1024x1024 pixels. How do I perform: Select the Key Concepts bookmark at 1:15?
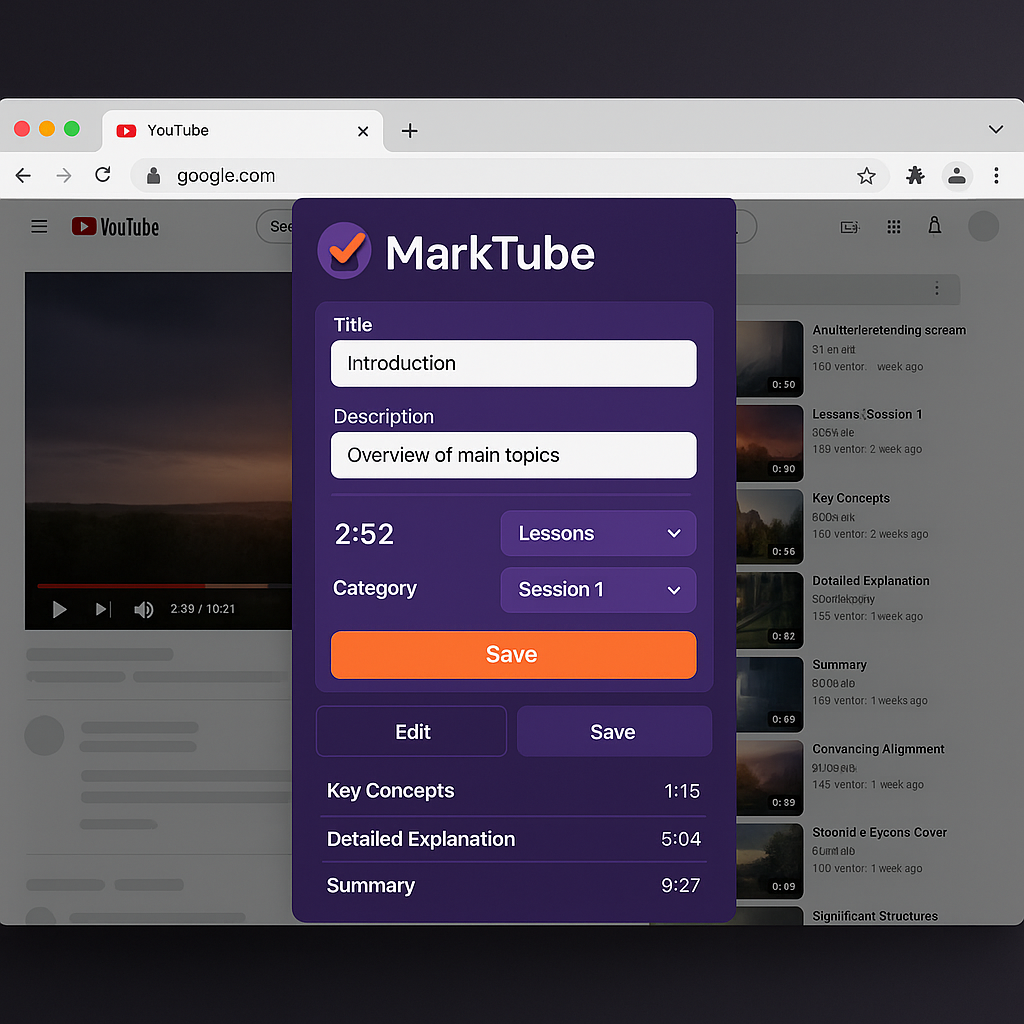click(513, 791)
